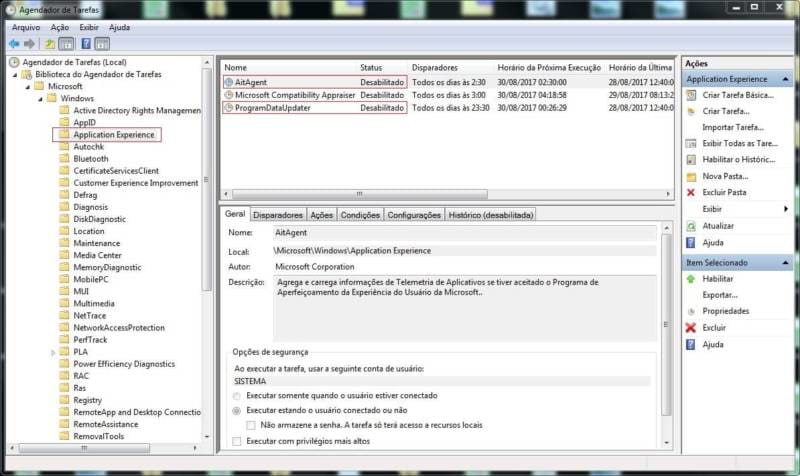
Task: Click the Microsoft Compatibility Appraiser task icon
Action: pyautogui.click(x=229, y=95)
